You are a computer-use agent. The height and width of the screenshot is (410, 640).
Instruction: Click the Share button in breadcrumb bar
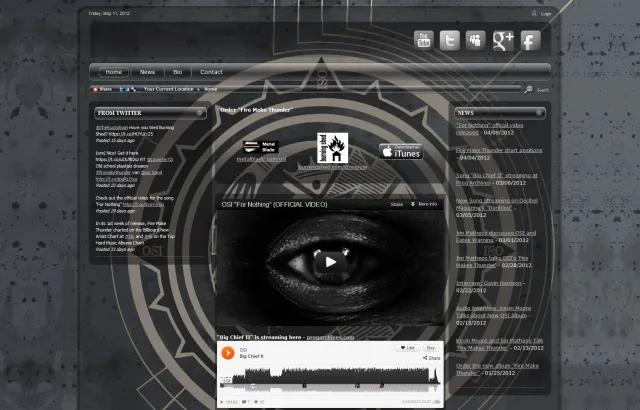[x=102, y=89]
